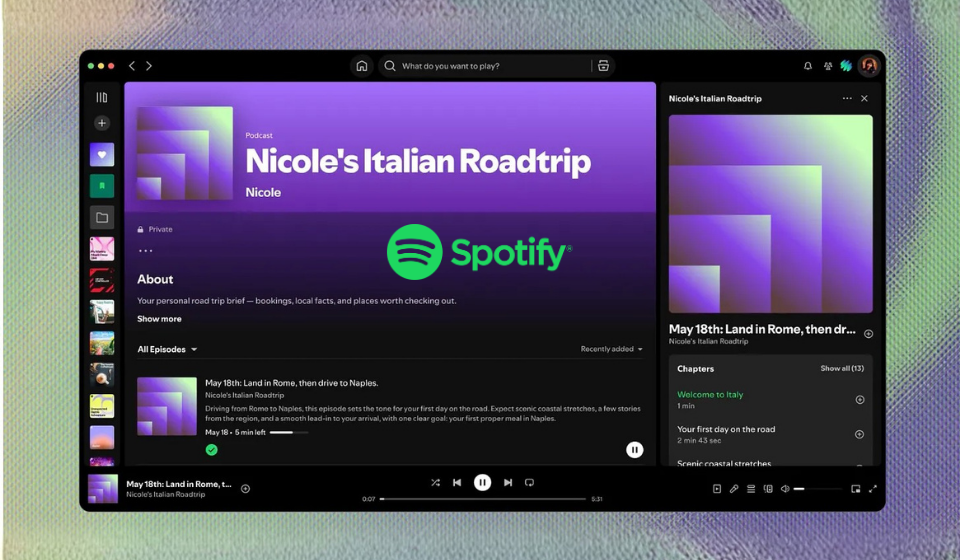Image resolution: width=960 pixels, height=560 pixels.
Task: Click Show more under About
Action: click(159, 319)
